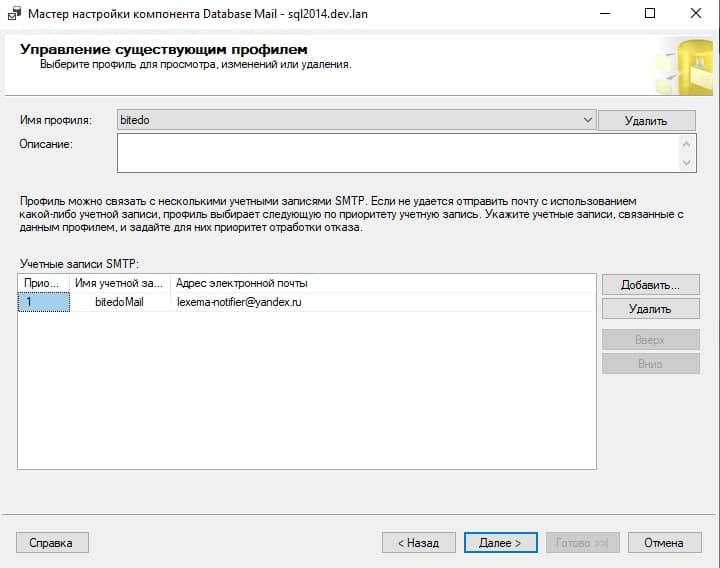The height and width of the screenshot is (568, 720).
Task: Click the Готово >>| button
Action: [x=583, y=543]
